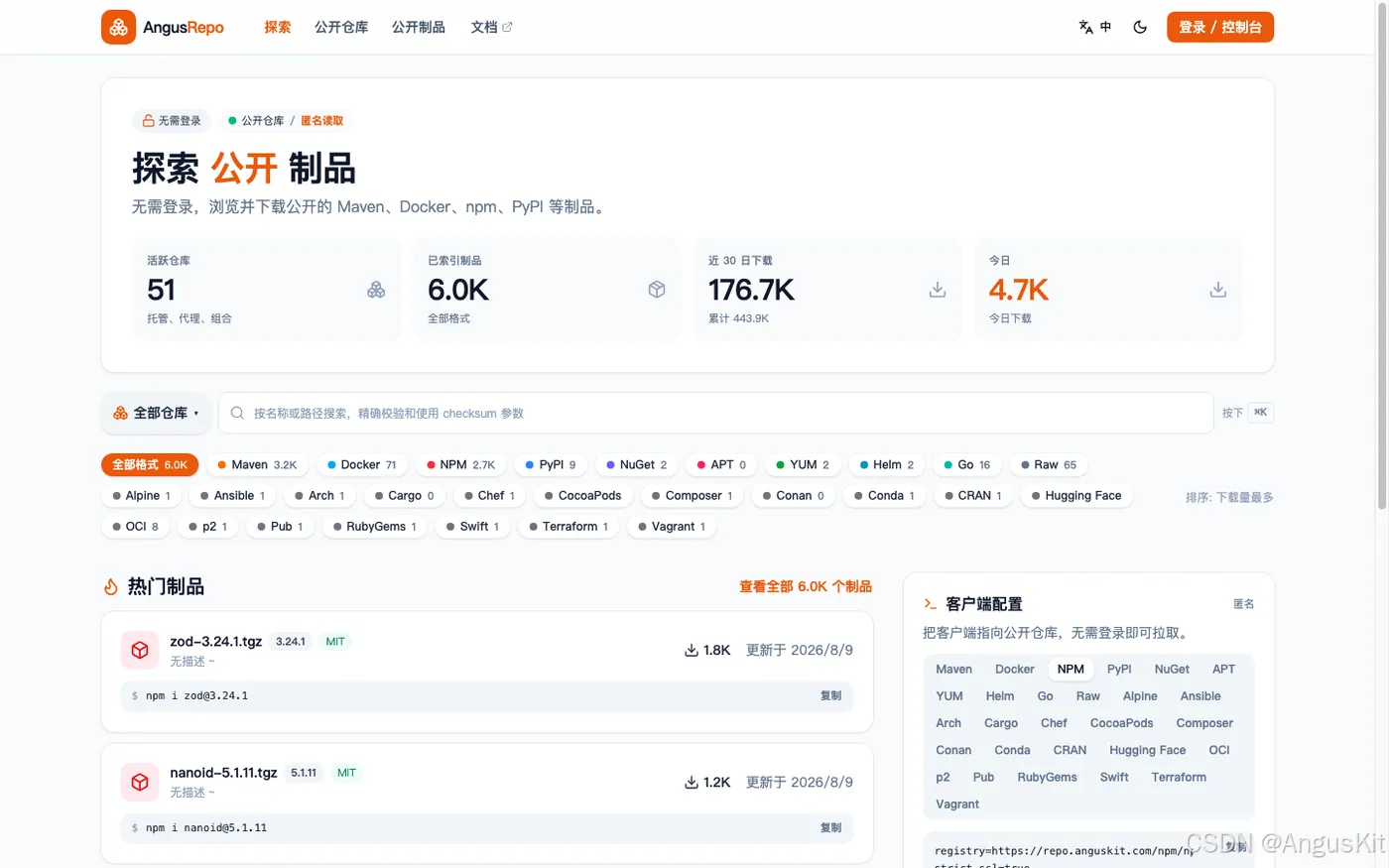Select the Hugging Face tab in 客户端配置
This screenshot has height=868, width=1389.
[1147, 751]
